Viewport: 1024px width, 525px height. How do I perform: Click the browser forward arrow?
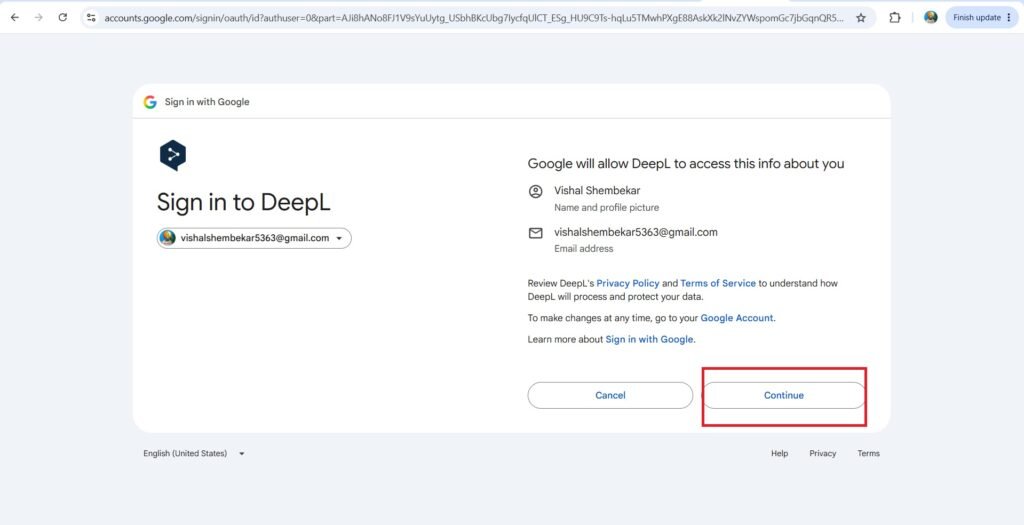[x=39, y=18]
